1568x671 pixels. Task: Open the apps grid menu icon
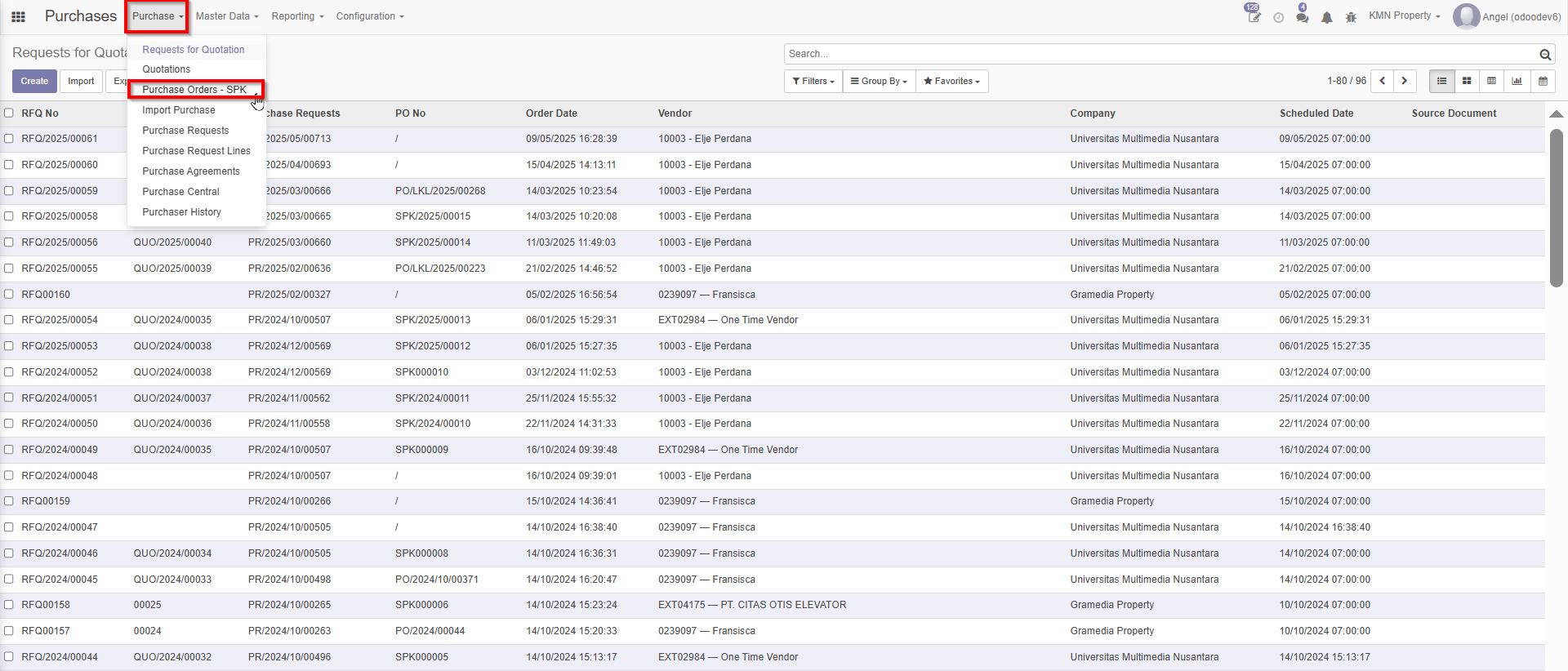(18, 16)
